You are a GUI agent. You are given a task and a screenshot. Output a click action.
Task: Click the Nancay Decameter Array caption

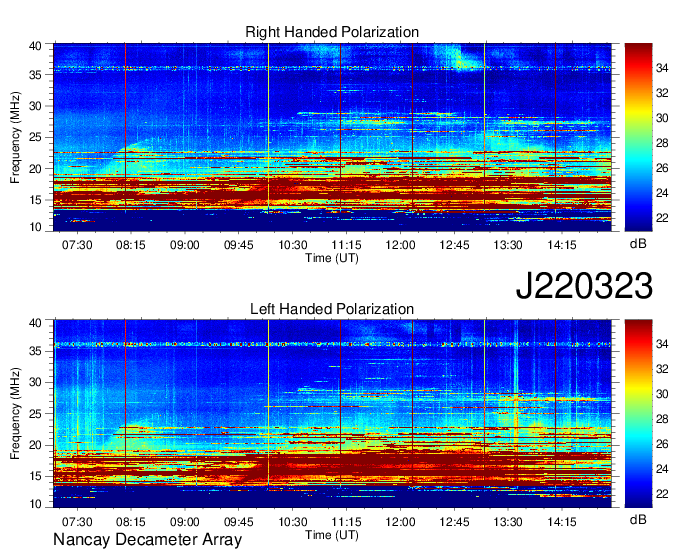click(147, 540)
